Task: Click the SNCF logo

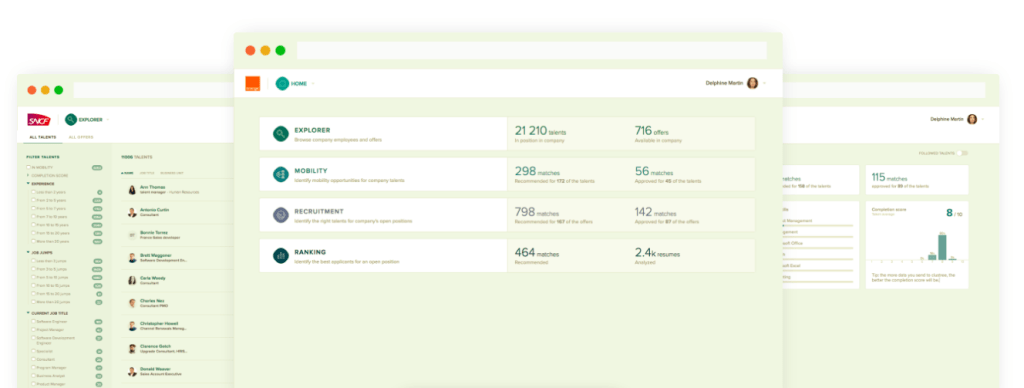Action: pos(39,120)
